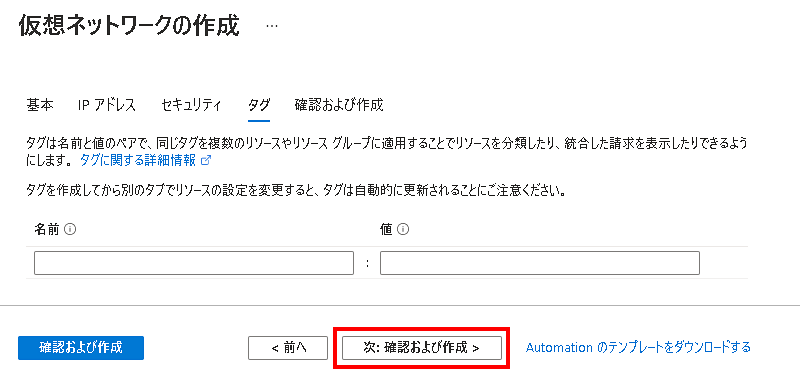Click the 名前 column label
Viewport: 800px width, 380px height.
click(x=47, y=230)
